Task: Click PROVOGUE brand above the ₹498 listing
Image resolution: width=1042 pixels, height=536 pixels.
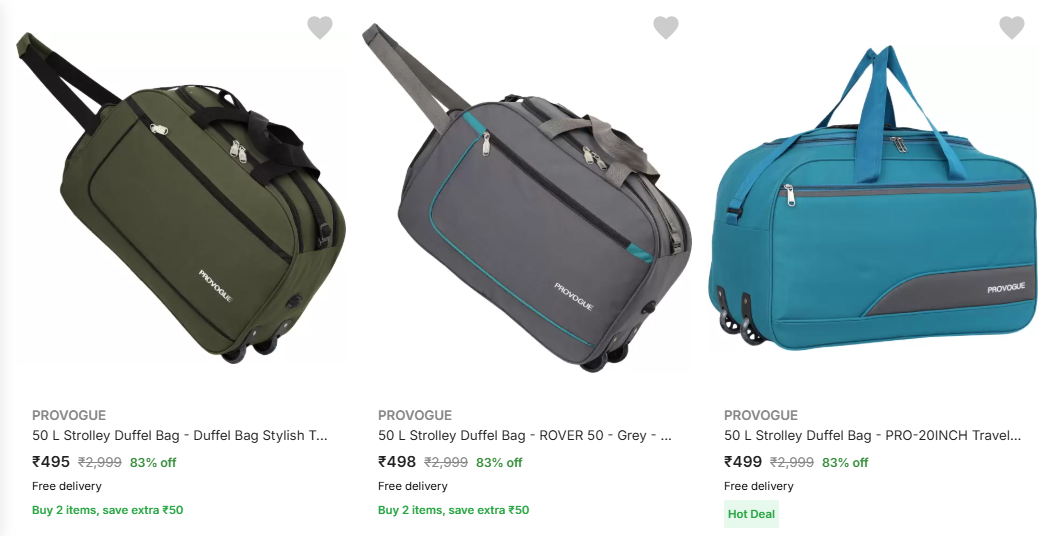Action: [415, 415]
